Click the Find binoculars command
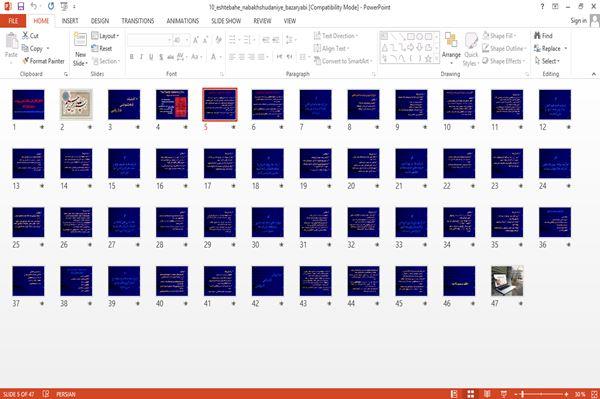This screenshot has width=600, height=399. click(543, 36)
